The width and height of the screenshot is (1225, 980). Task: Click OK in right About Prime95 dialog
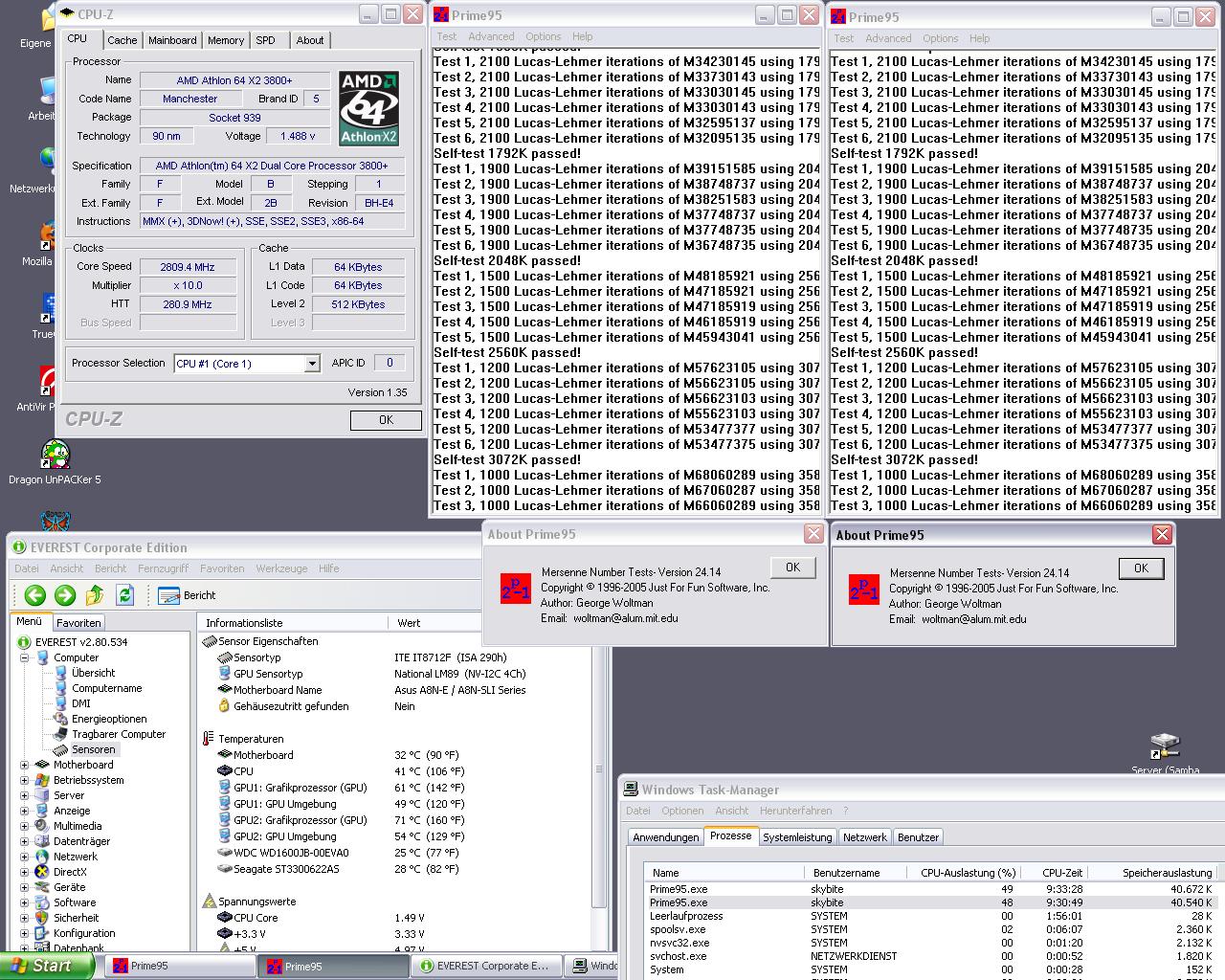(1141, 568)
